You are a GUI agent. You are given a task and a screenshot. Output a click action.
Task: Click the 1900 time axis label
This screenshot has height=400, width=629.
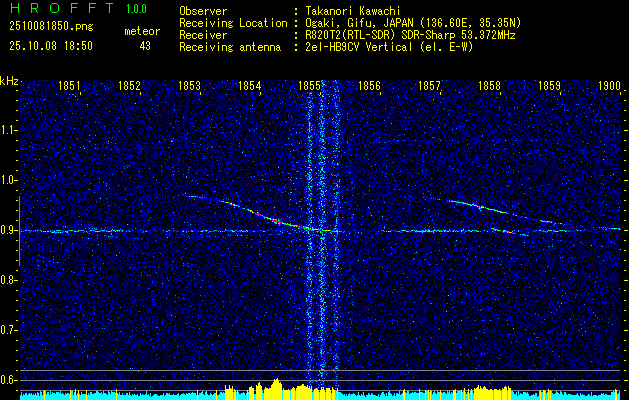tap(609, 86)
